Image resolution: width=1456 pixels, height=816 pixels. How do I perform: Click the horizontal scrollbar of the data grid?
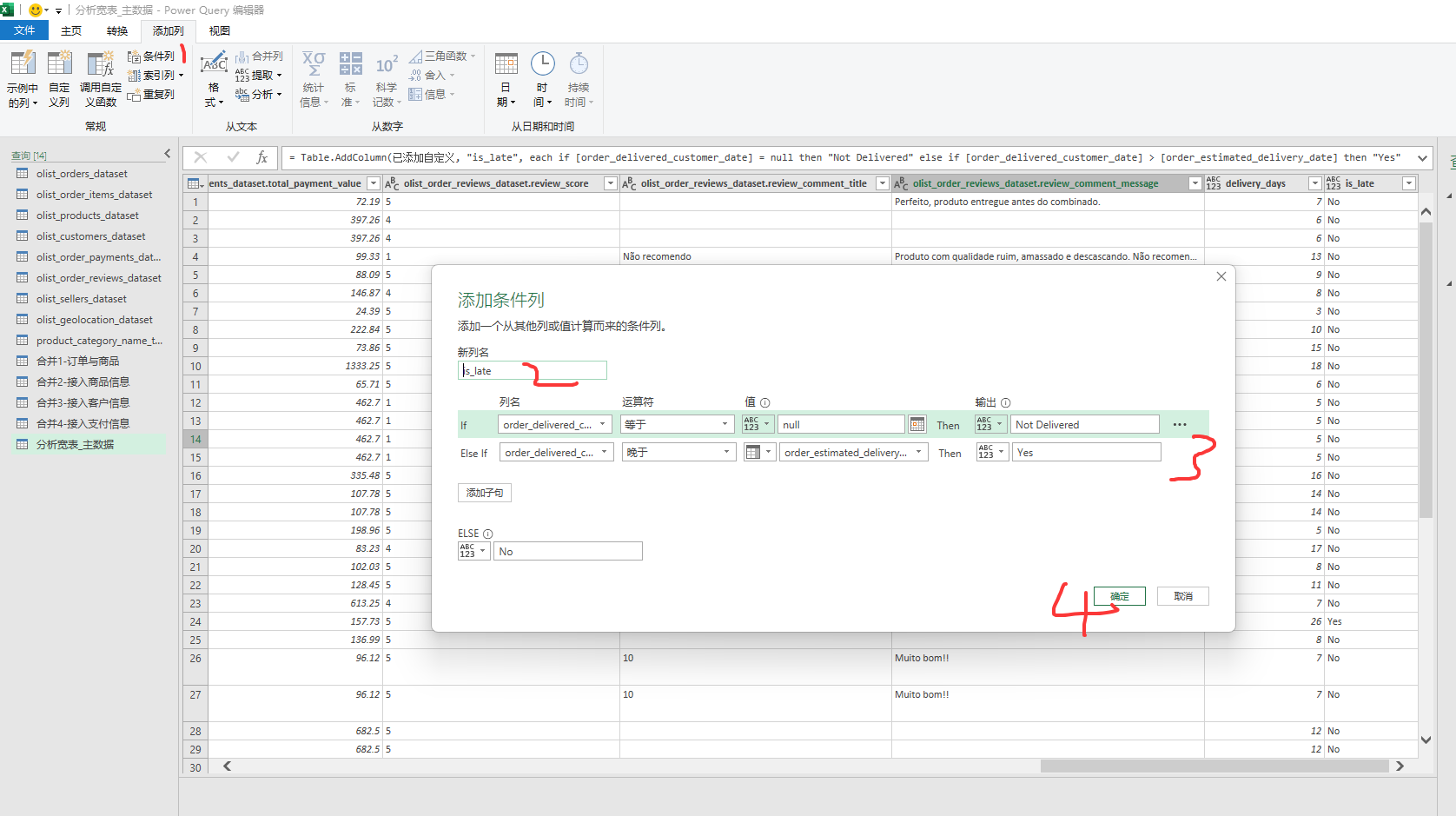point(1214,766)
